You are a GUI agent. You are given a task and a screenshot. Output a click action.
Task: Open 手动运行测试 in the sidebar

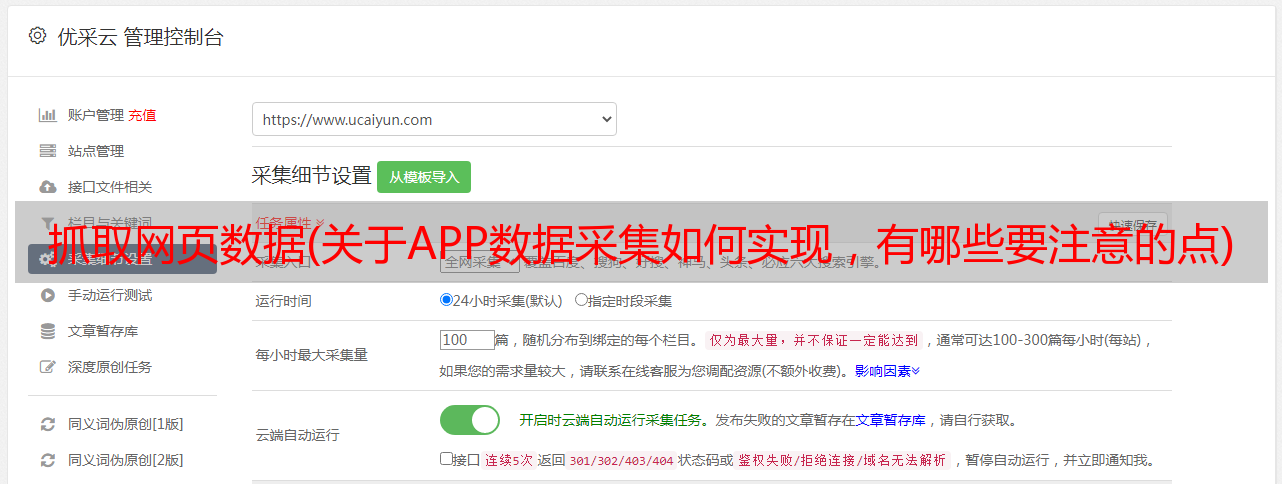[110, 295]
